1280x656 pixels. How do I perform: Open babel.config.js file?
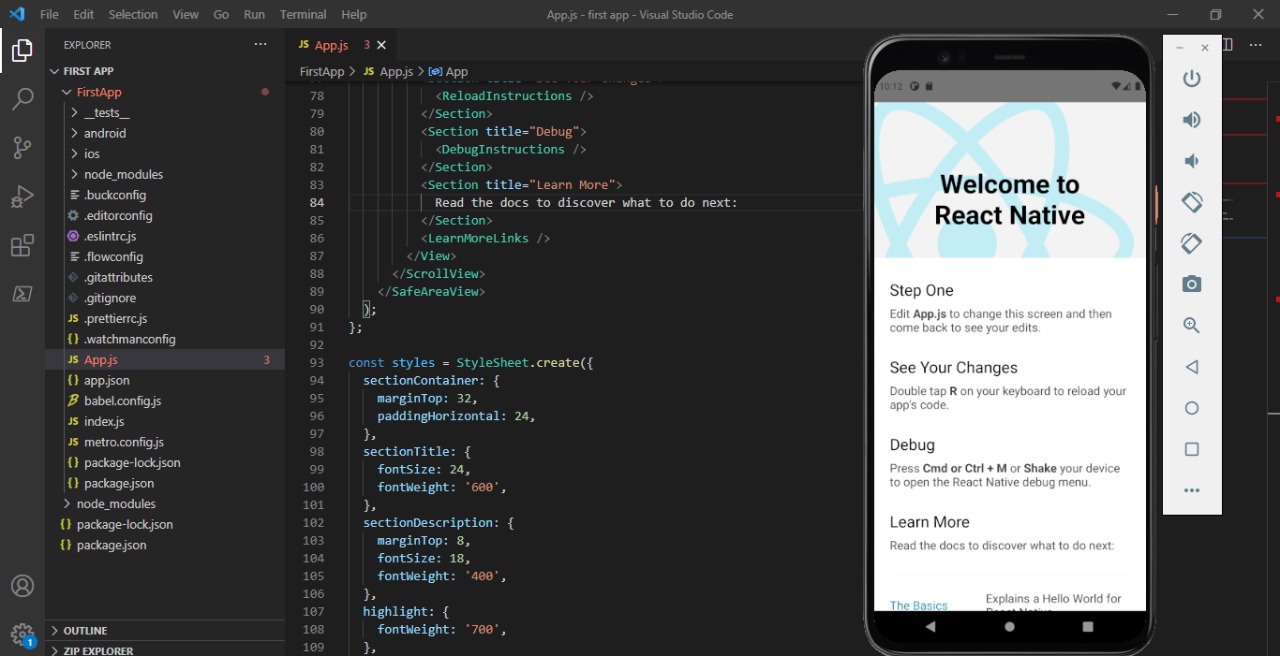click(x=165, y=401)
